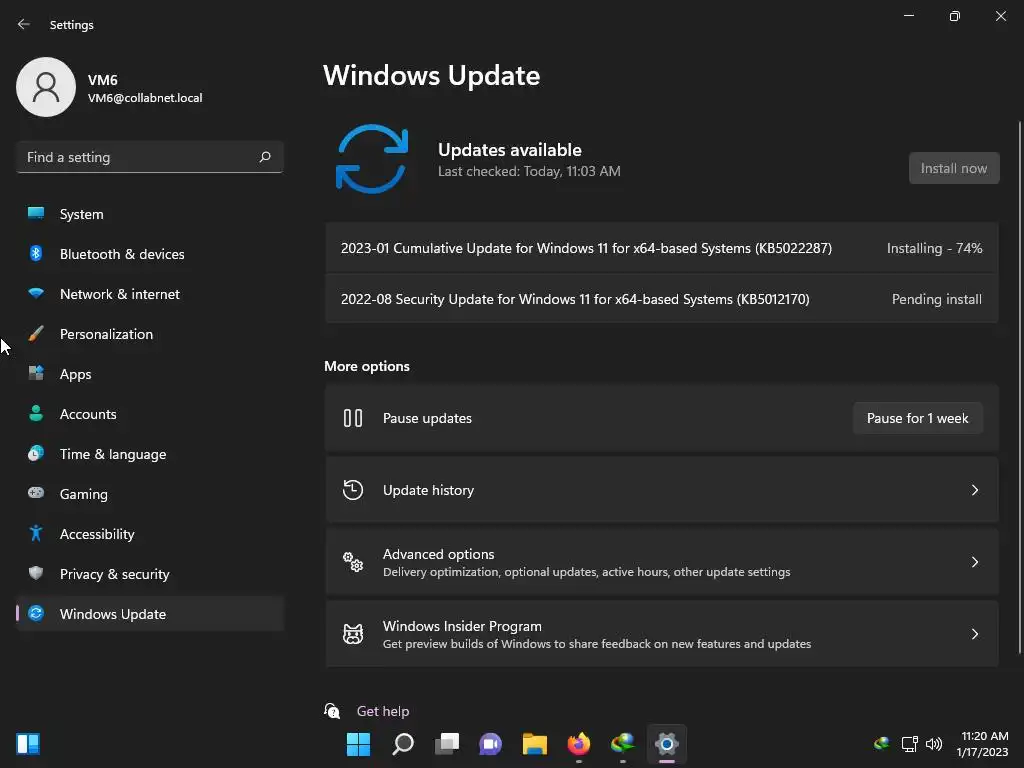This screenshot has height=768, width=1024.
Task: Go to System settings
Action: (x=150, y=214)
